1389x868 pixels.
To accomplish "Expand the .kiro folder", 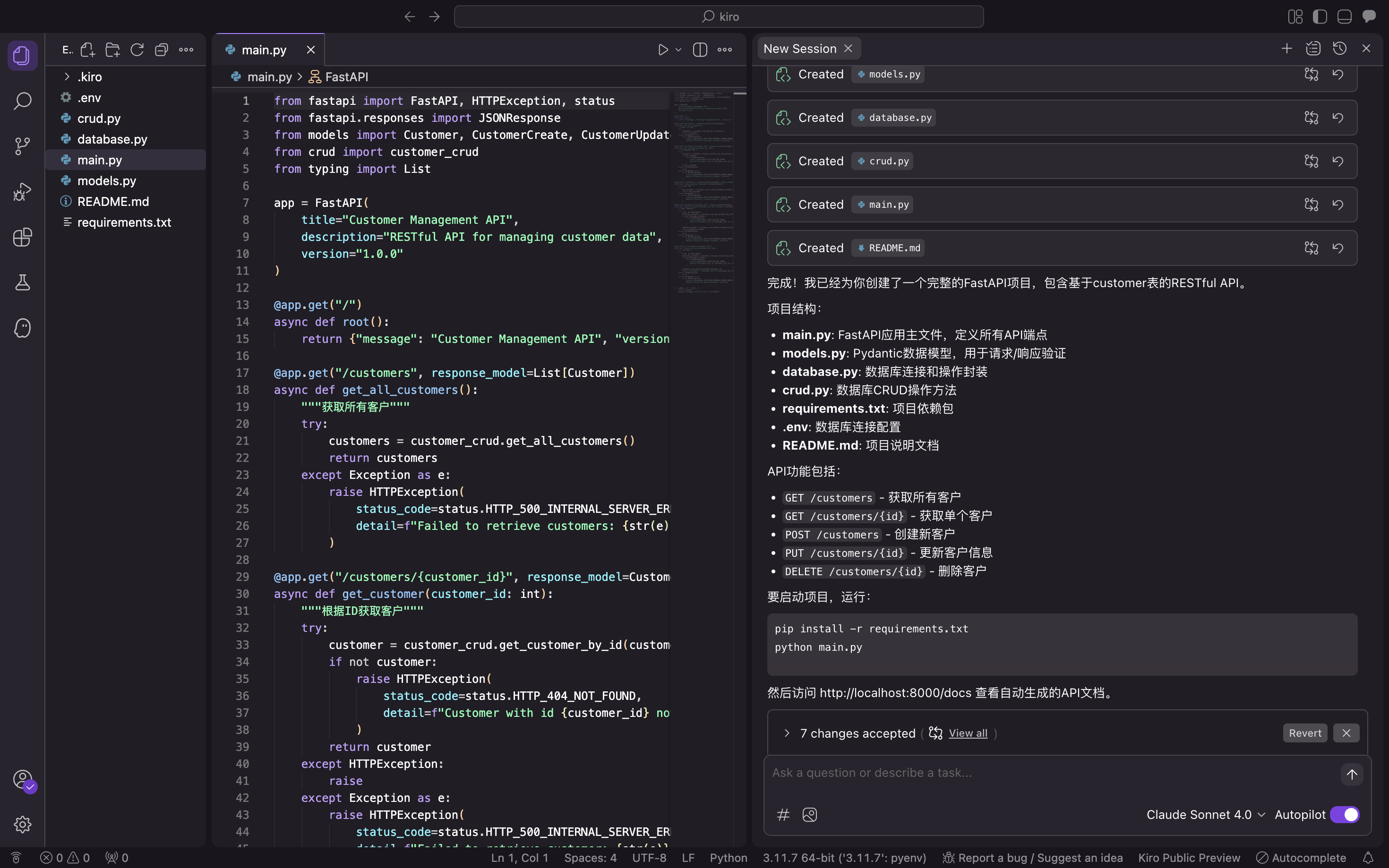I will click(67, 77).
